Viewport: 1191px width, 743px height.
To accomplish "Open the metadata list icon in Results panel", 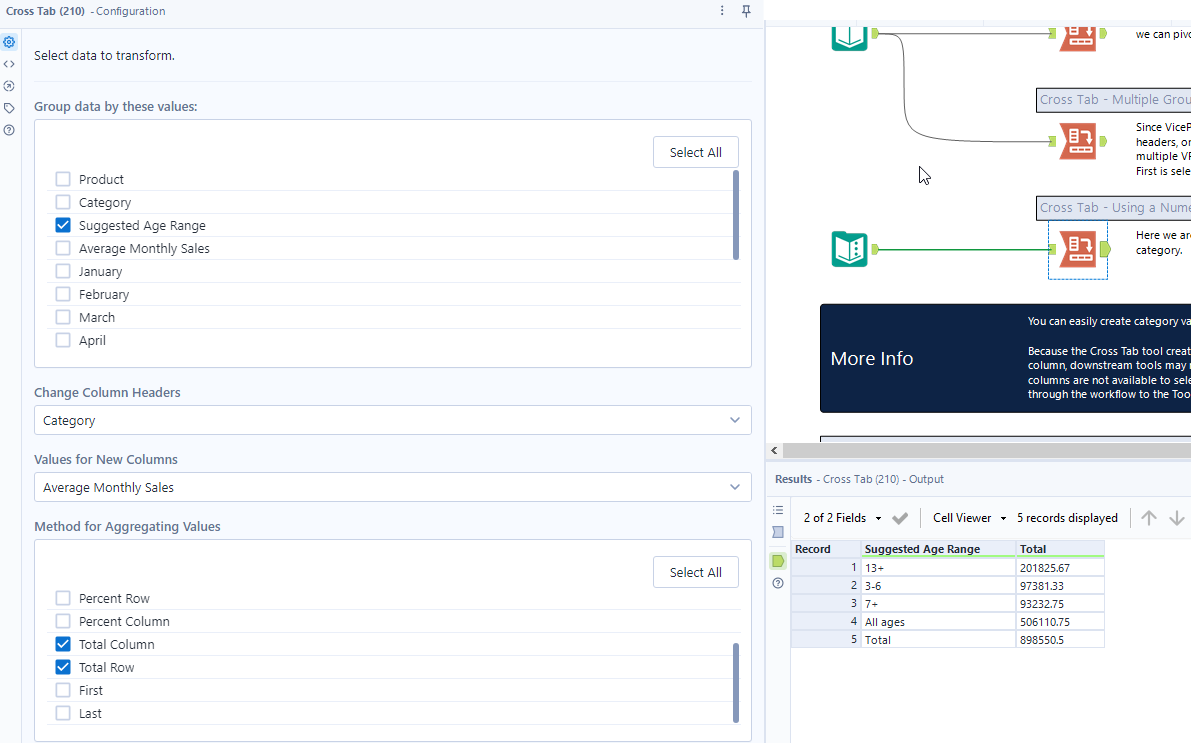I will coord(778,510).
